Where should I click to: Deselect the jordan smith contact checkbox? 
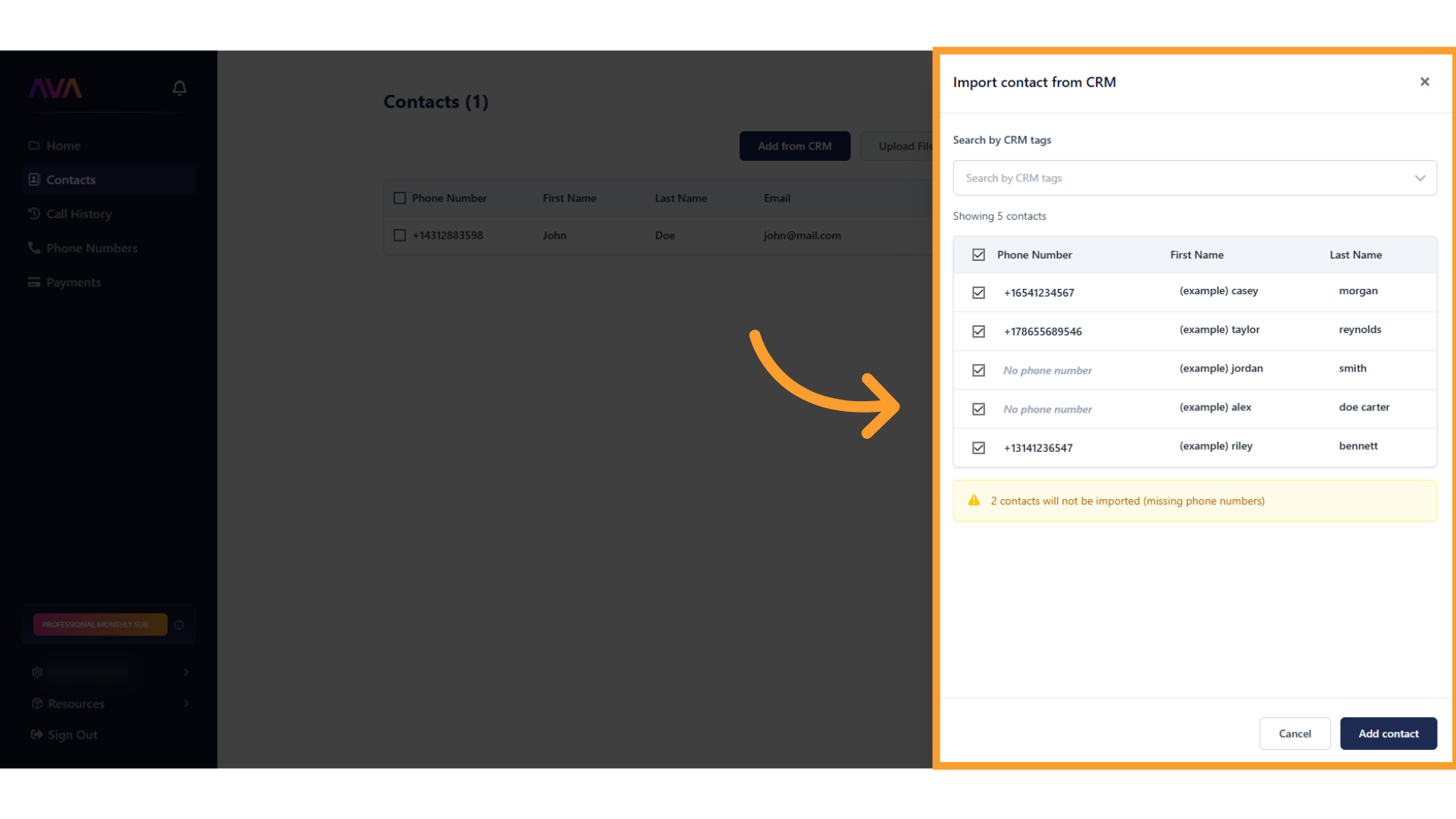(x=978, y=370)
